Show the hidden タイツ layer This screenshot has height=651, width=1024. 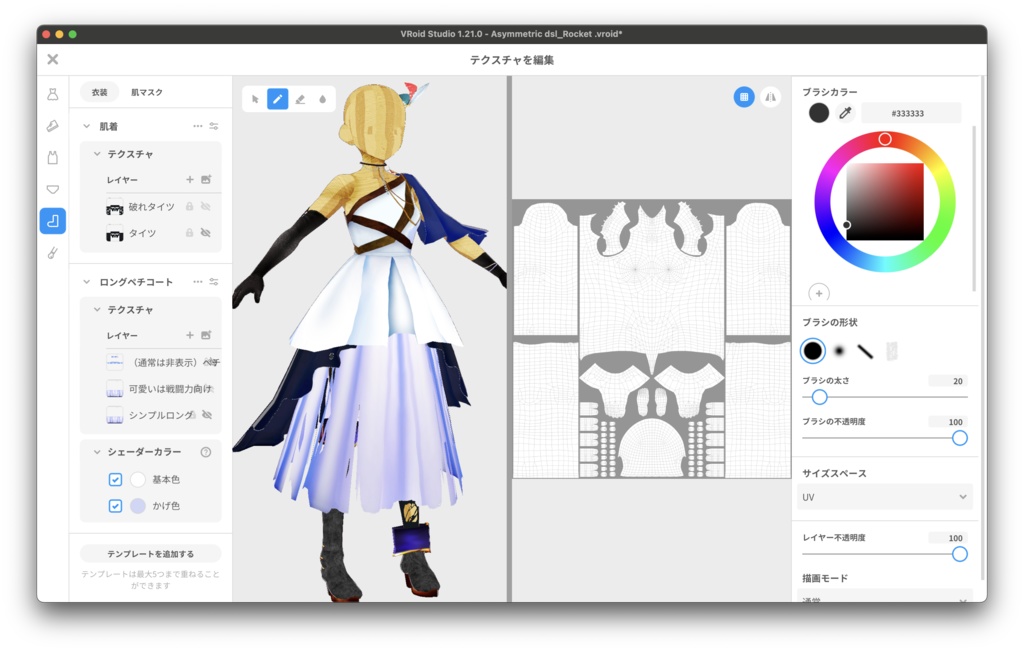tap(206, 232)
